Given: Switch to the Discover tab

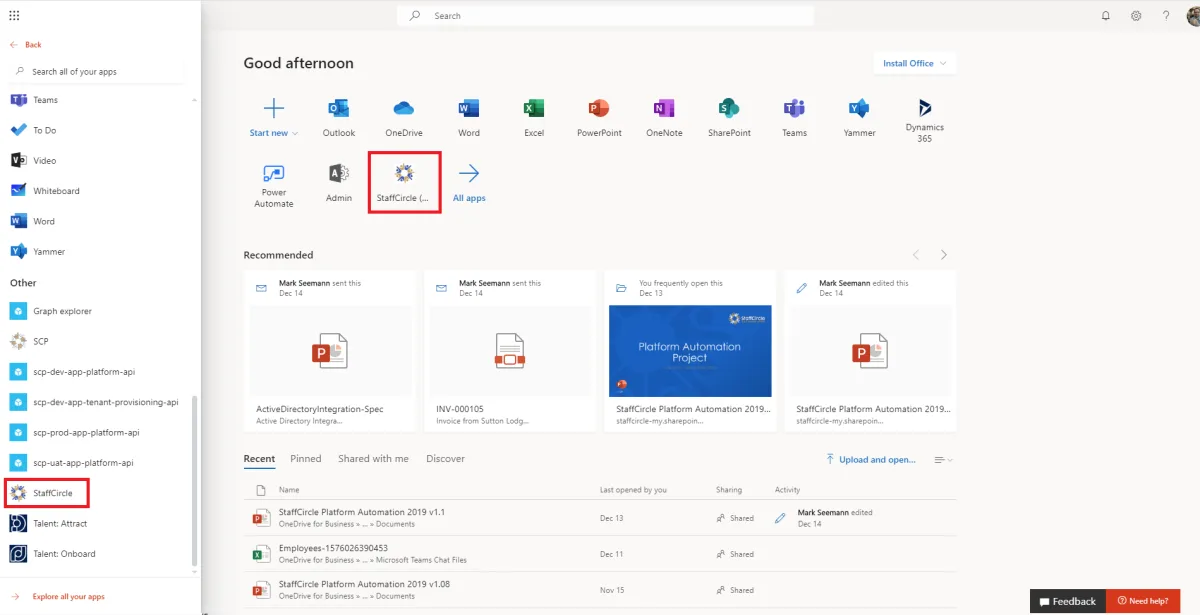Looking at the screenshot, I should tap(445, 459).
